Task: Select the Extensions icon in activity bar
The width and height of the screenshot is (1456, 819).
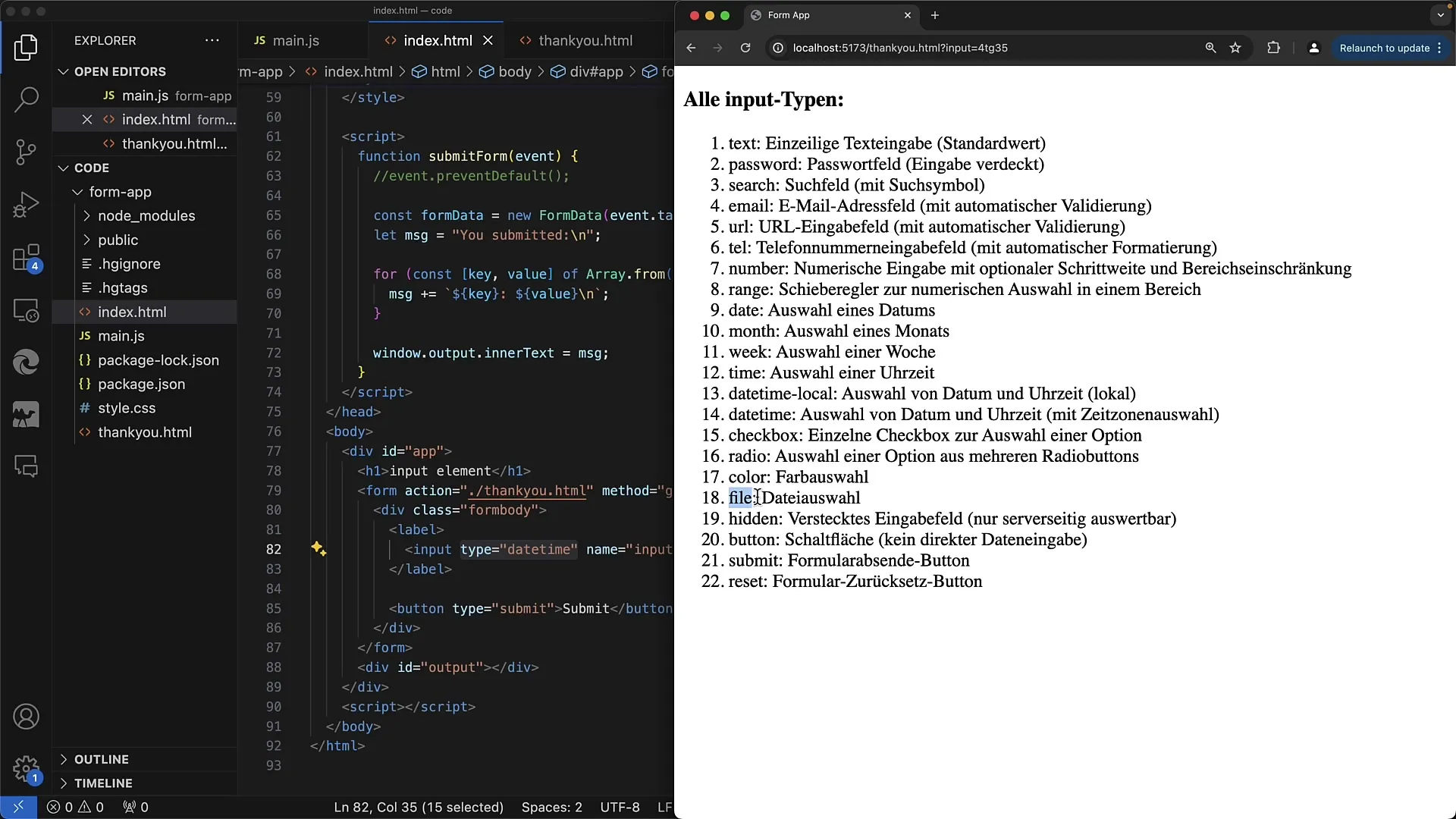Action: point(26,257)
